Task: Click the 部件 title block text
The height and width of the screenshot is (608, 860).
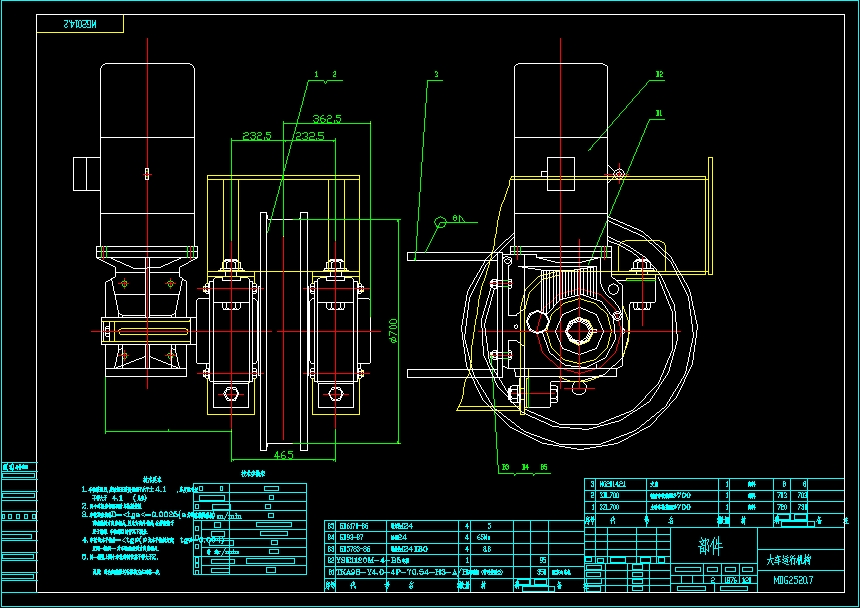Action: [711, 546]
